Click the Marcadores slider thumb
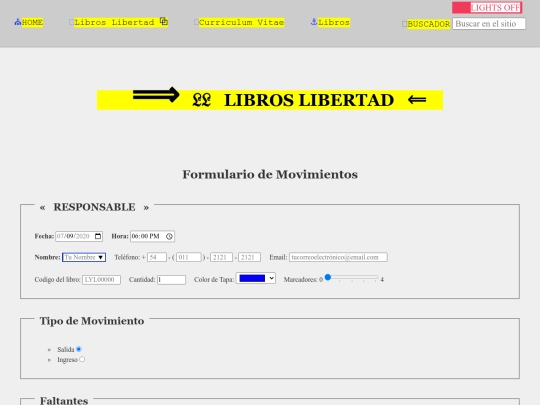This screenshot has height=405, width=540. point(328,277)
